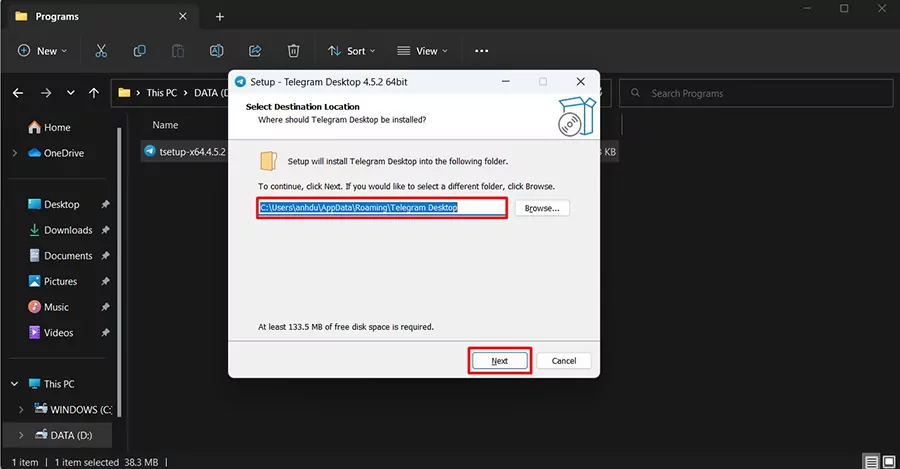The height and width of the screenshot is (469, 900).
Task: Open the See more three-dots menu
Action: (x=482, y=51)
